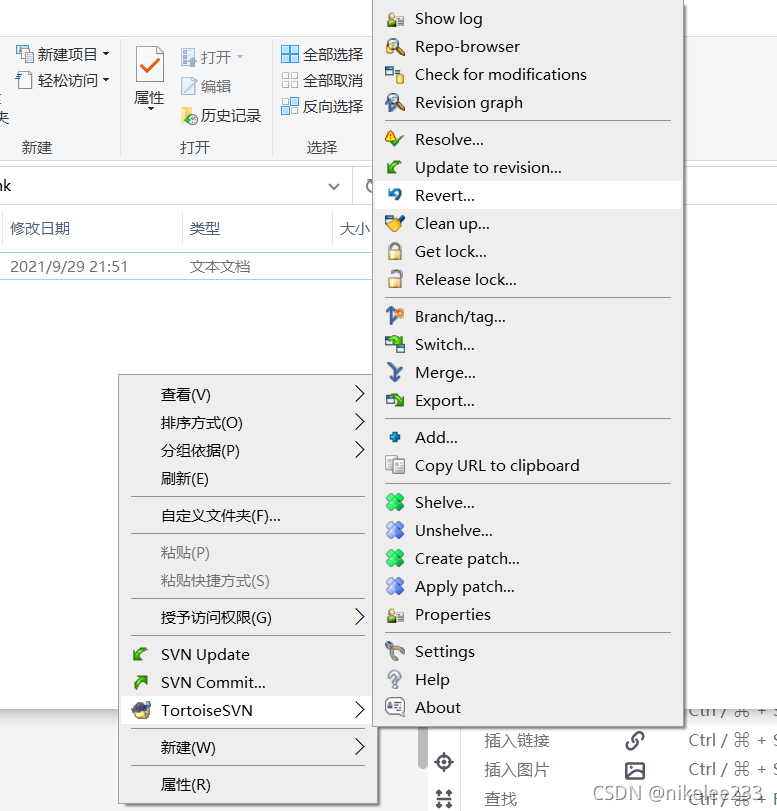
Task: Click the About icon
Action: [x=395, y=707]
